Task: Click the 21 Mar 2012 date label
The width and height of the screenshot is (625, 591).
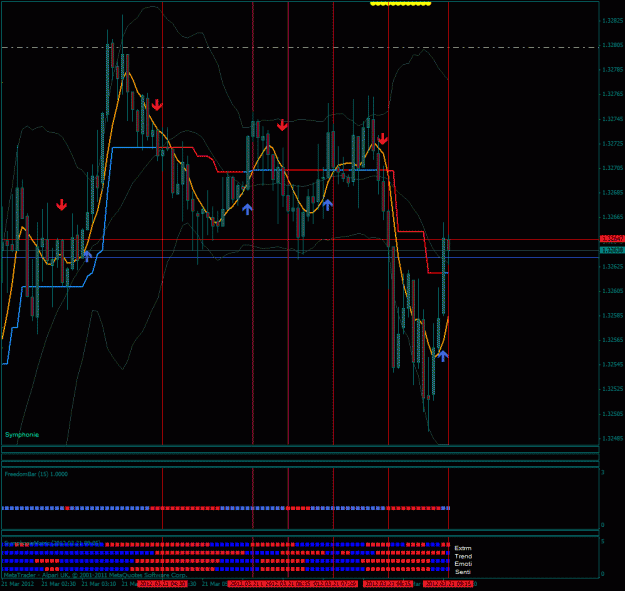Action: [18, 584]
